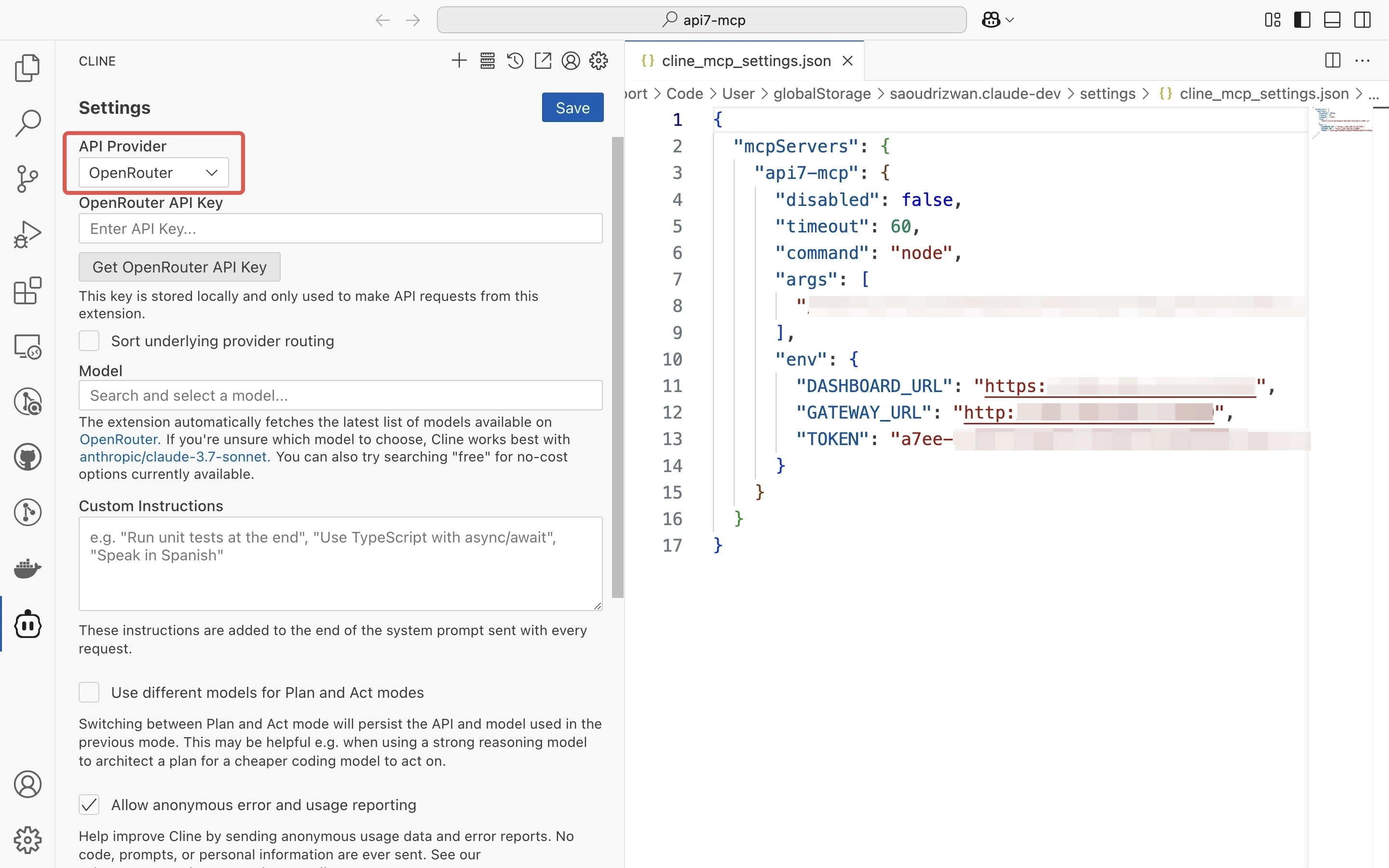This screenshot has height=868, width=1389.
Task: Open the Remote Explorer view
Action: pos(27,346)
